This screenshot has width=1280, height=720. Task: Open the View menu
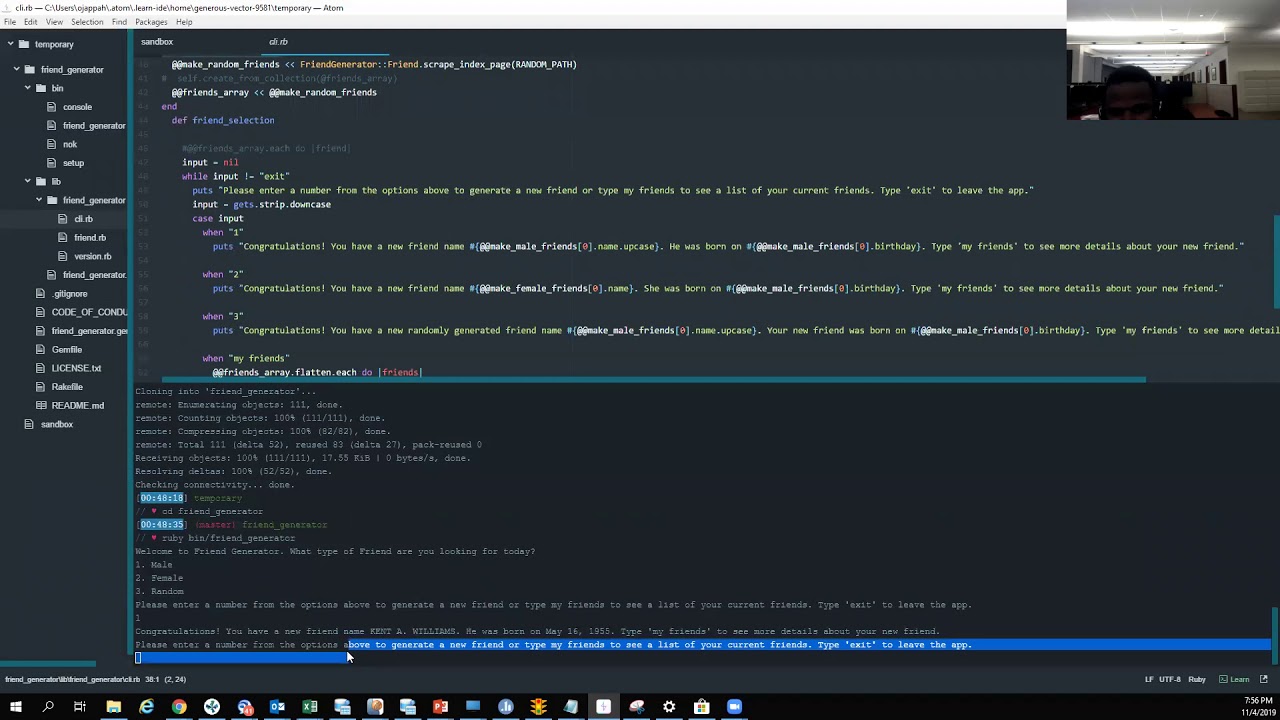[54, 22]
